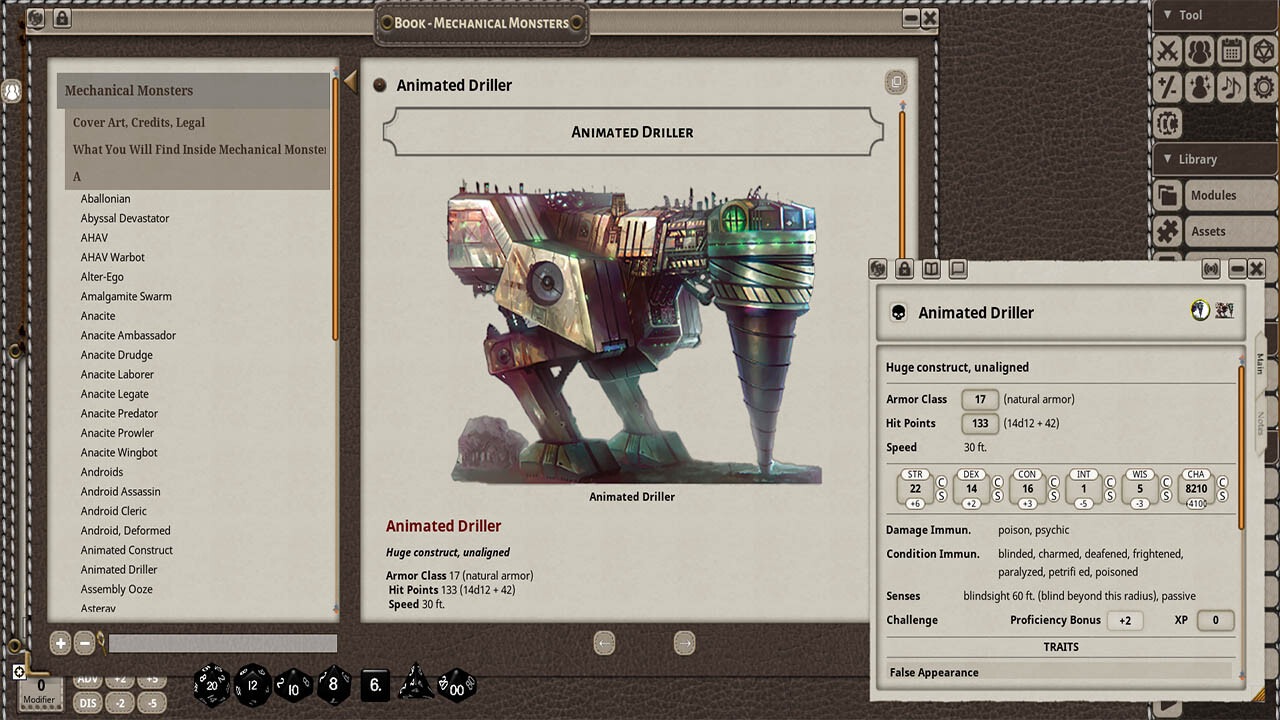Toggle the lock on the Animated Driller window
The width and height of the screenshot is (1280, 720).
coord(905,268)
